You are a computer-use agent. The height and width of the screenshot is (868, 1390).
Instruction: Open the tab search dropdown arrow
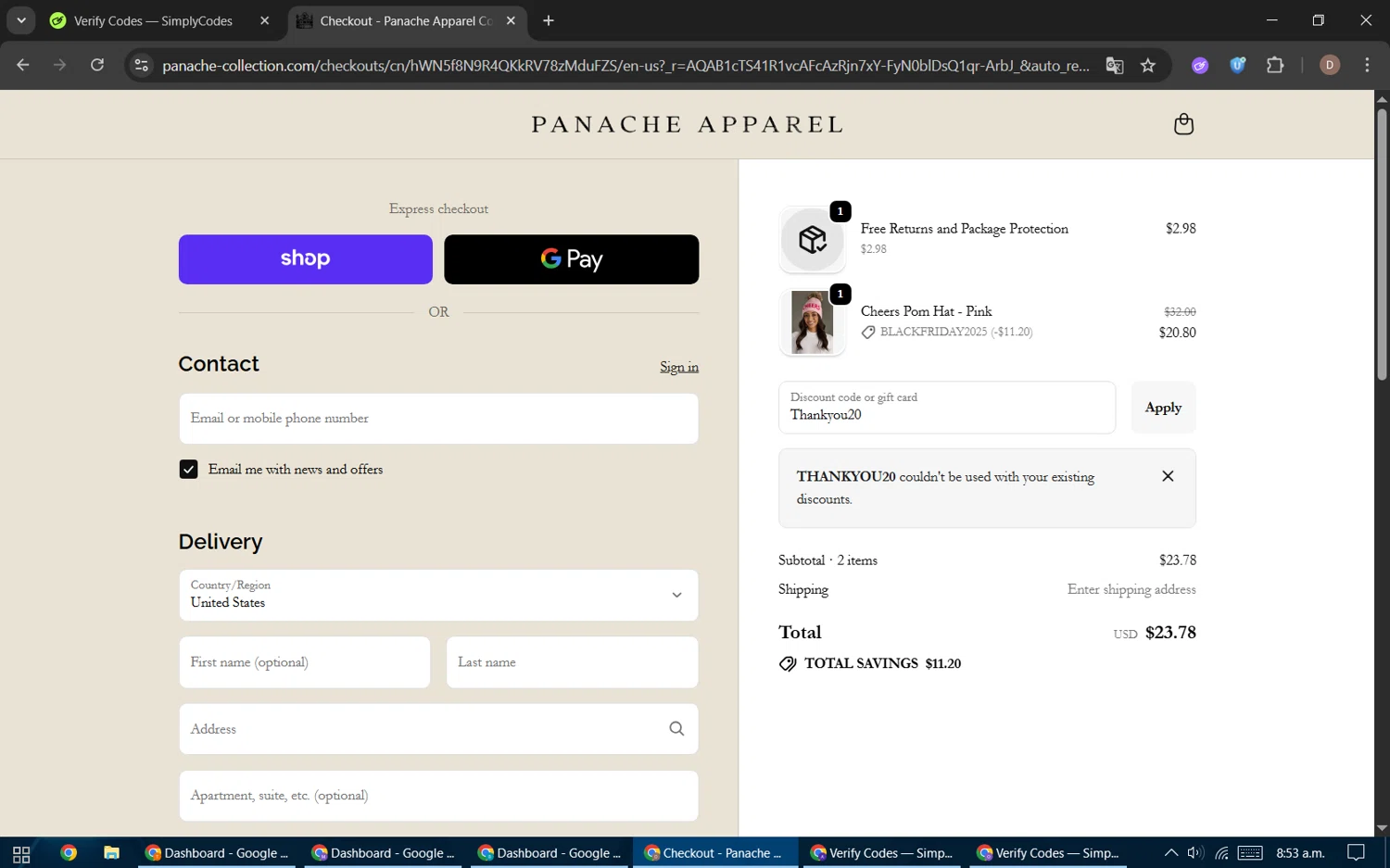[20, 20]
